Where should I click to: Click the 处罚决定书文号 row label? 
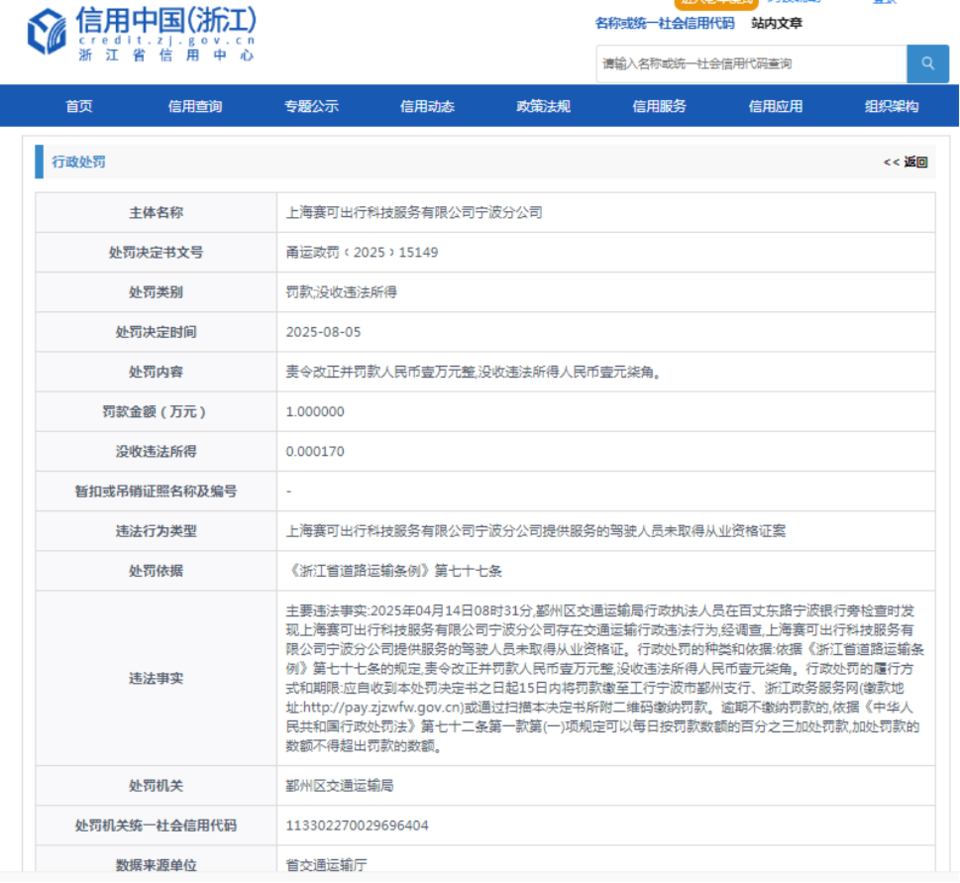coord(156,252)
